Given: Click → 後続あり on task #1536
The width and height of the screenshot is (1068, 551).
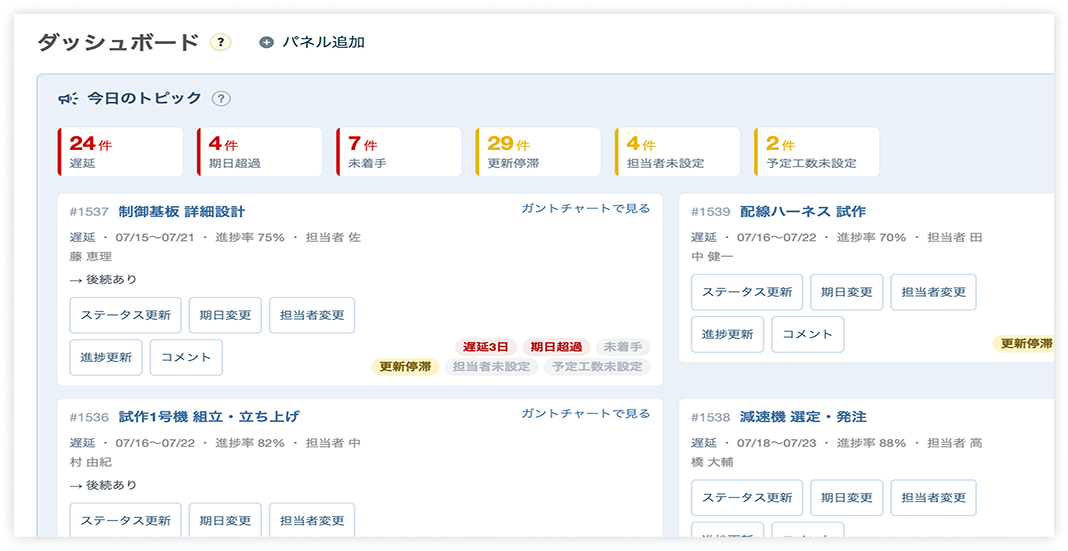Looking at the screenshot, I should point(103,485).
